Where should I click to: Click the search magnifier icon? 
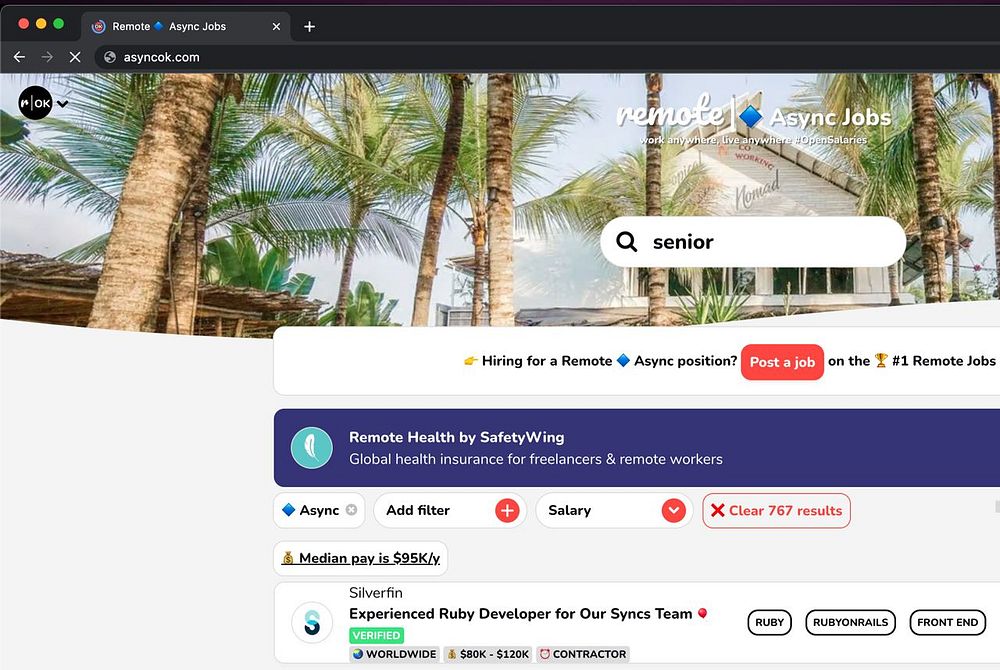pyautogui.click(x=626, y=242)
